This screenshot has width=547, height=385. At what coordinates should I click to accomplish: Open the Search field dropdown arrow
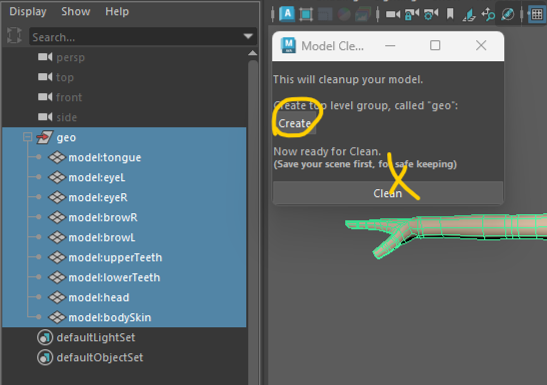[x=248, y=36]
